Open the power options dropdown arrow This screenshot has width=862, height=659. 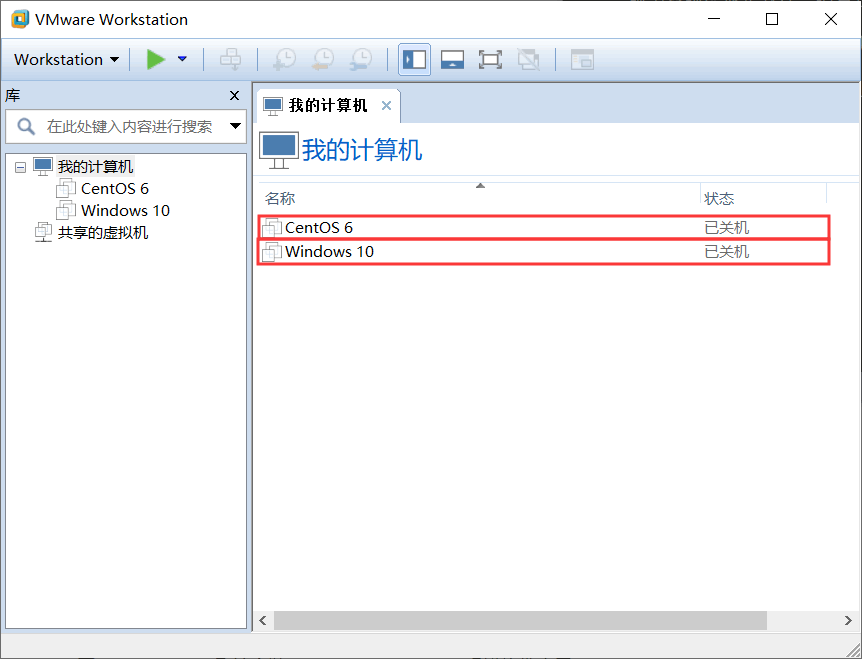pos(182,60)
